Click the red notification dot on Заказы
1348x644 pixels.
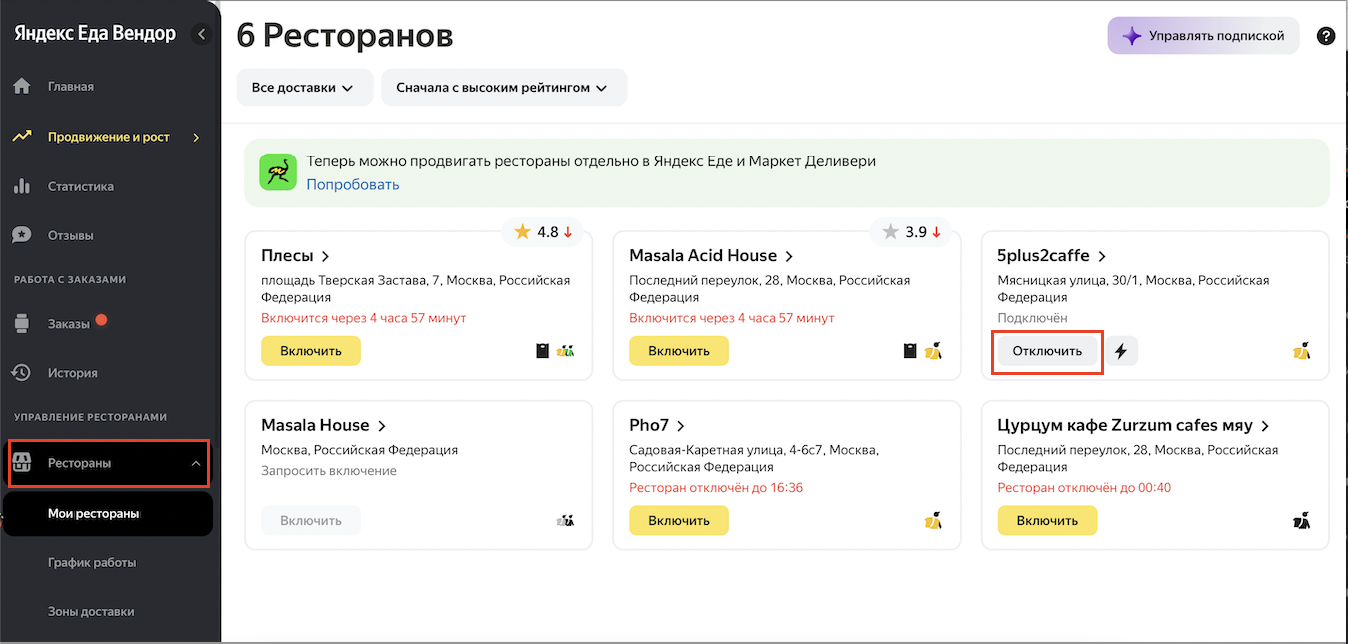[100, 321]
